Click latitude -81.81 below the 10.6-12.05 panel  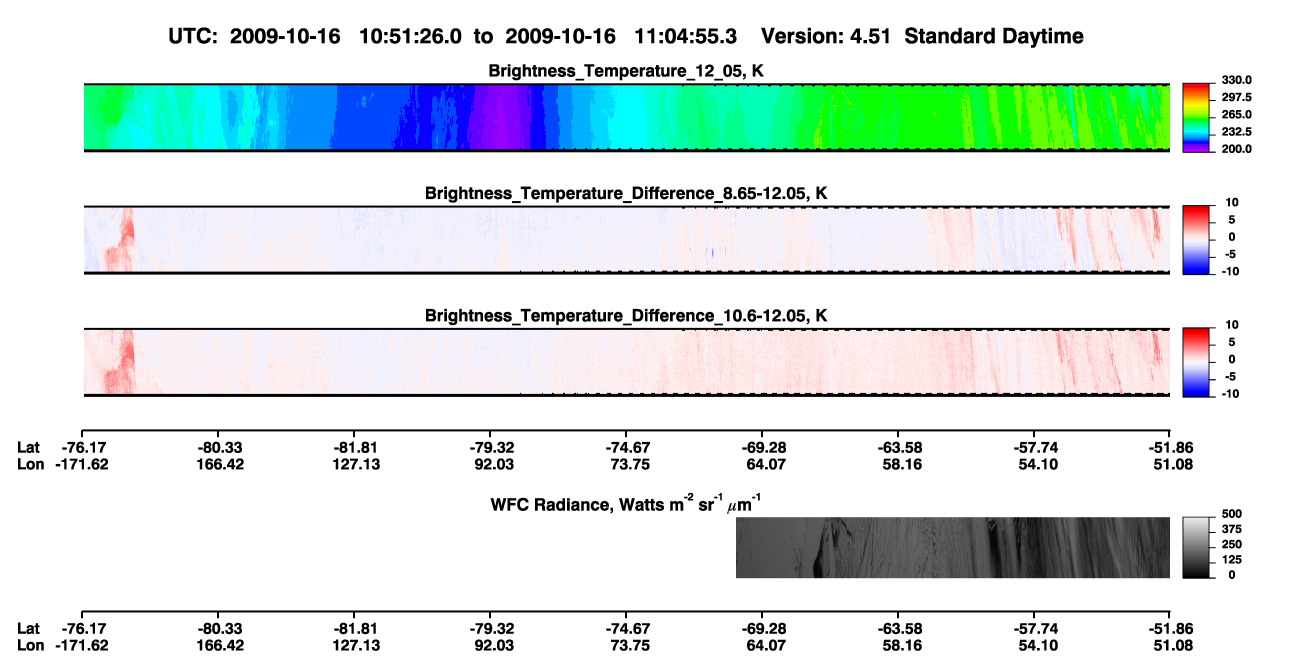click(x=355, y=448)
